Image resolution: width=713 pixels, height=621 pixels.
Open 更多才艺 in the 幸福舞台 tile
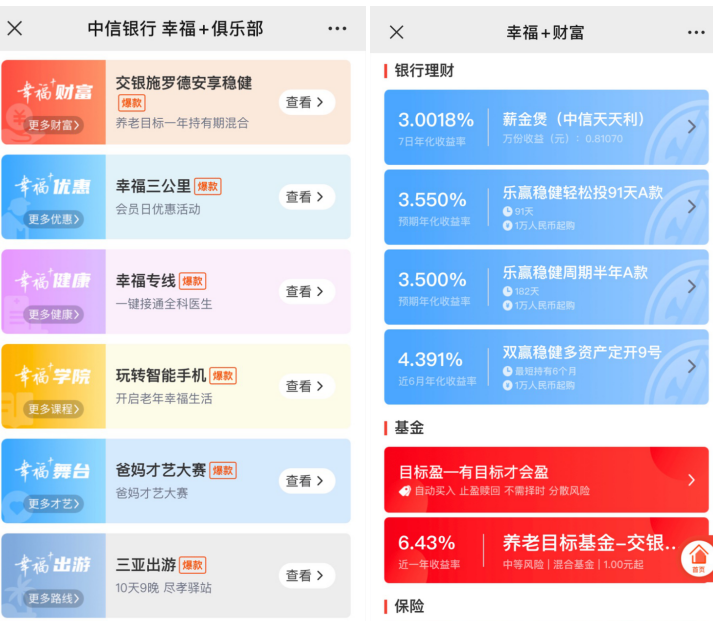point(54,504)
